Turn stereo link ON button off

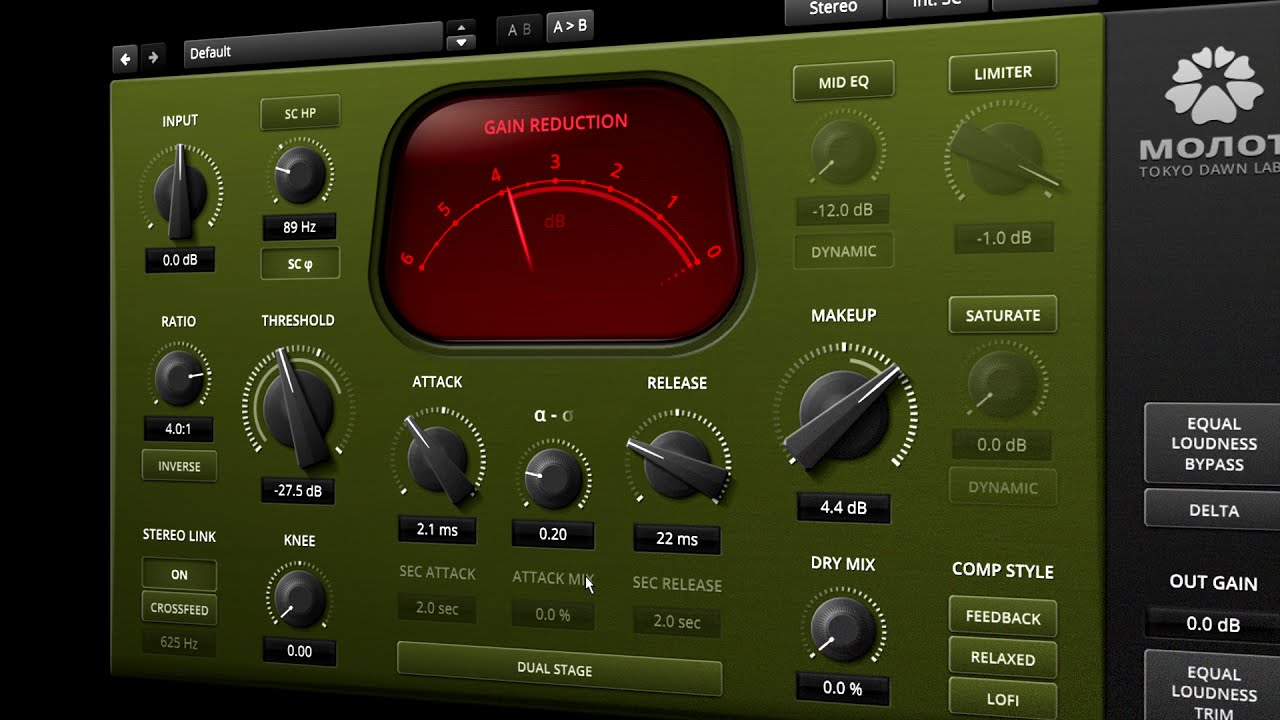point(179,575)
